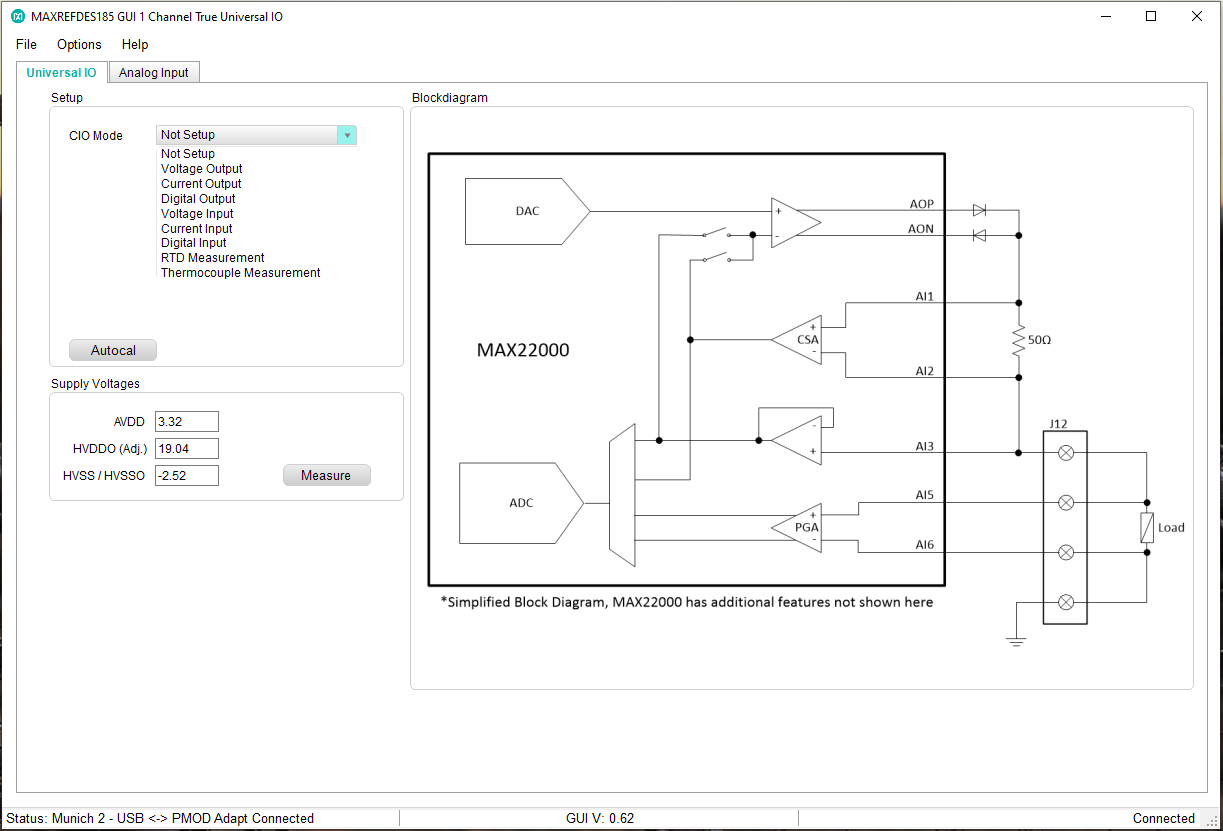
Task: Select Thermocouple Measurement mode
Action: 240,273
